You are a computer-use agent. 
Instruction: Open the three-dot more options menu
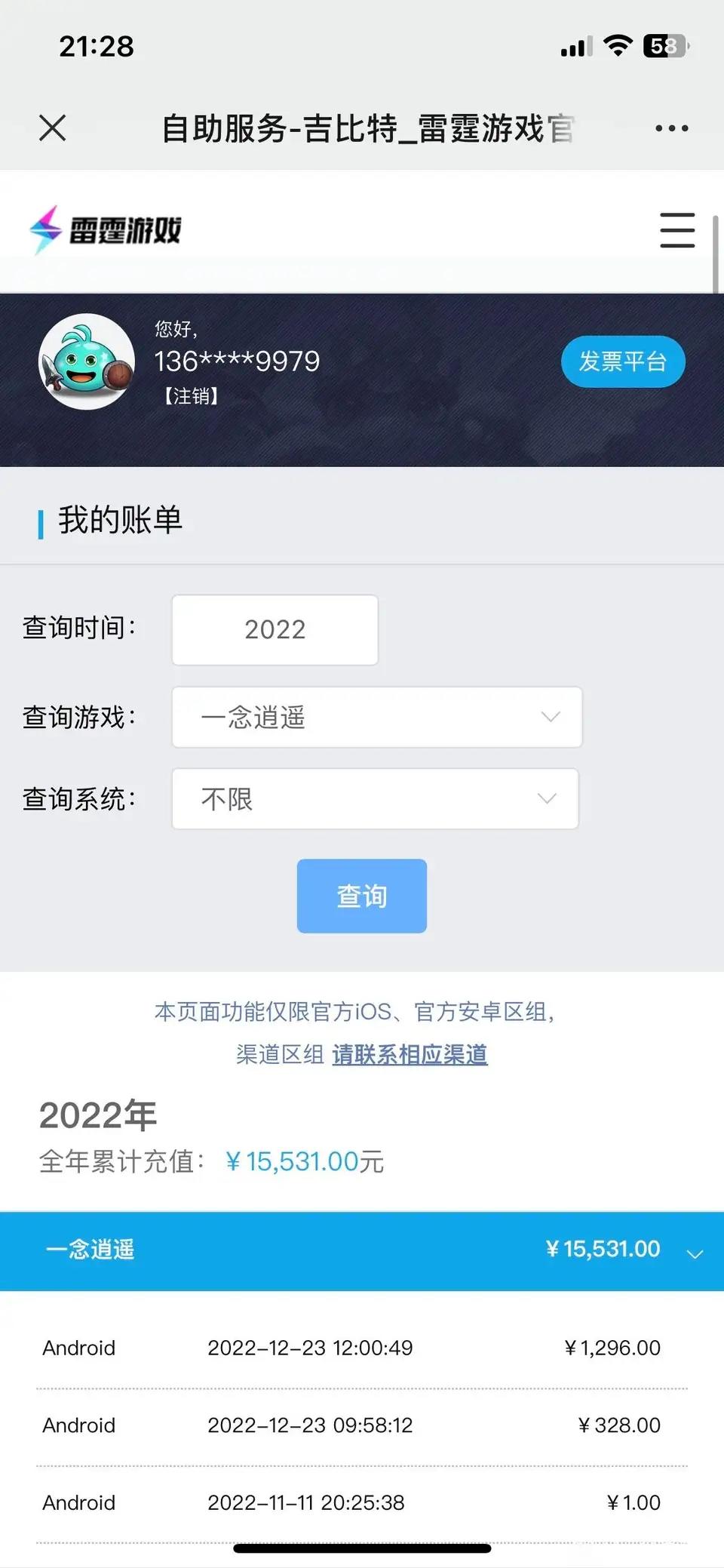[x=671, y=128]
